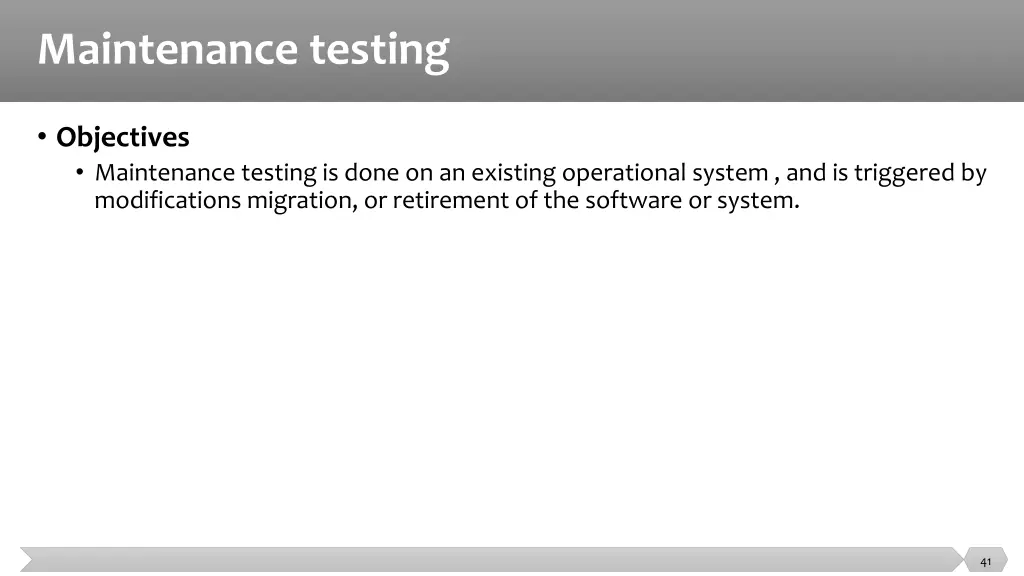Click the middle of the gray footer bar
The height and width of the screenshot is (576, 1024).
(x=490, y=561)
